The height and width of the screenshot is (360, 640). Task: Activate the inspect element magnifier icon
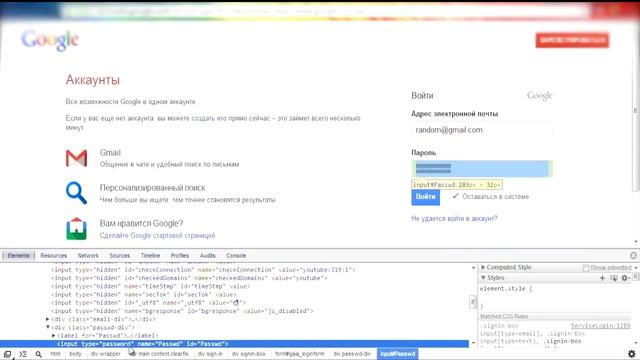pyautogui.click(x=38, y=354)
